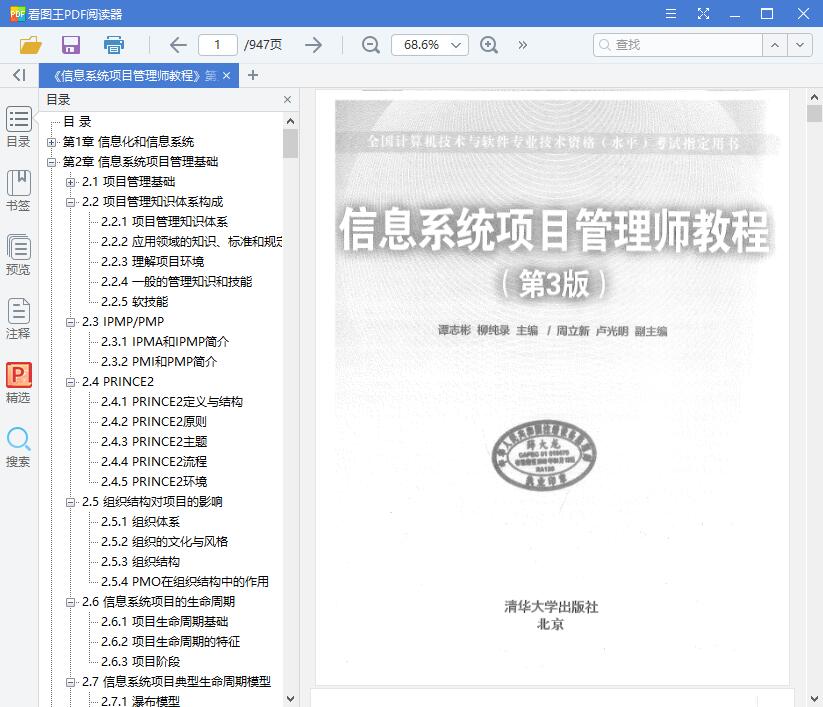Switch to the 信息系统项目管理师教程 document tab
This screenshot has width=823, height=707.
coord(134,76)
